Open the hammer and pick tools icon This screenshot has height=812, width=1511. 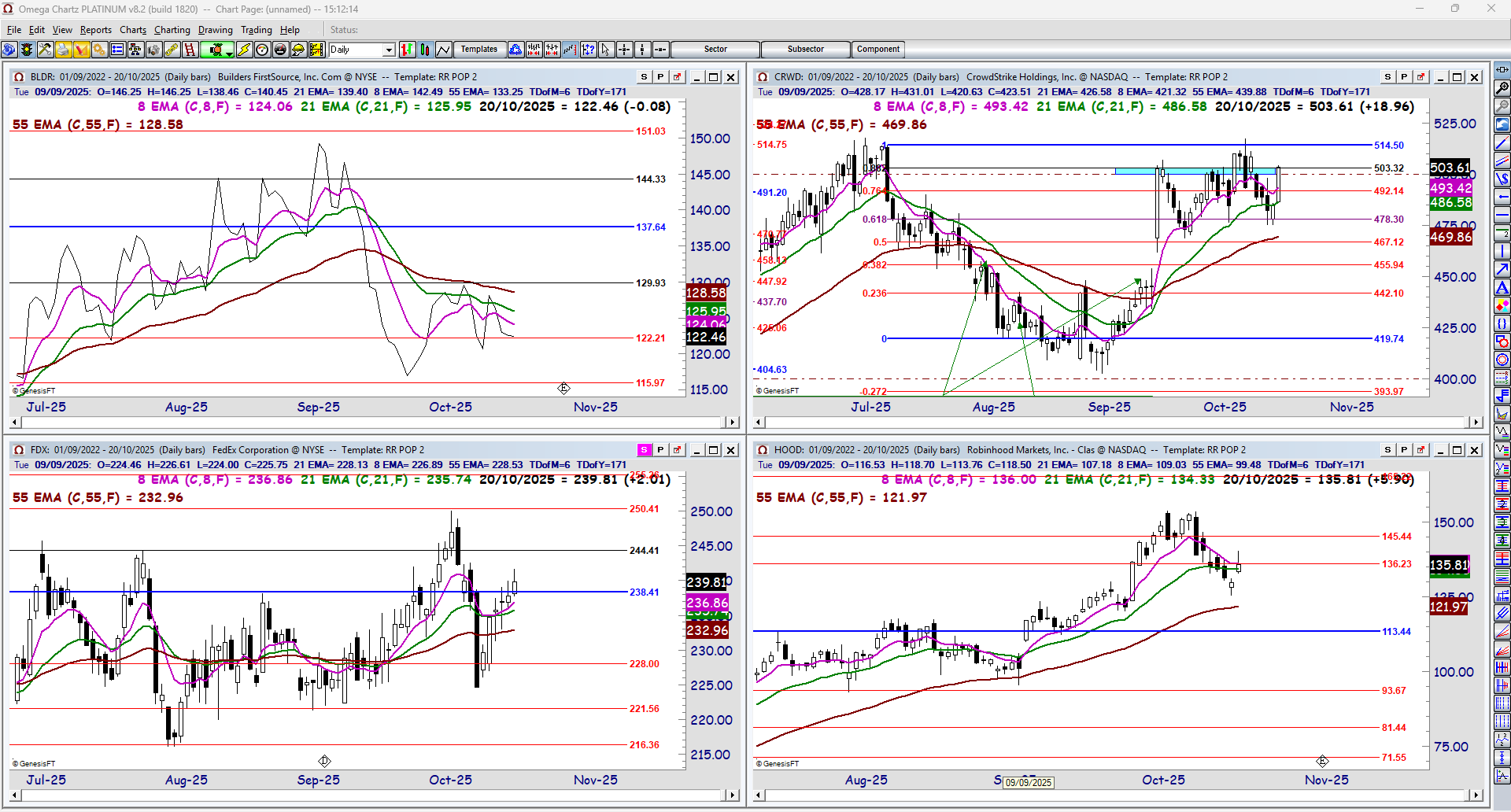point(45,50)
